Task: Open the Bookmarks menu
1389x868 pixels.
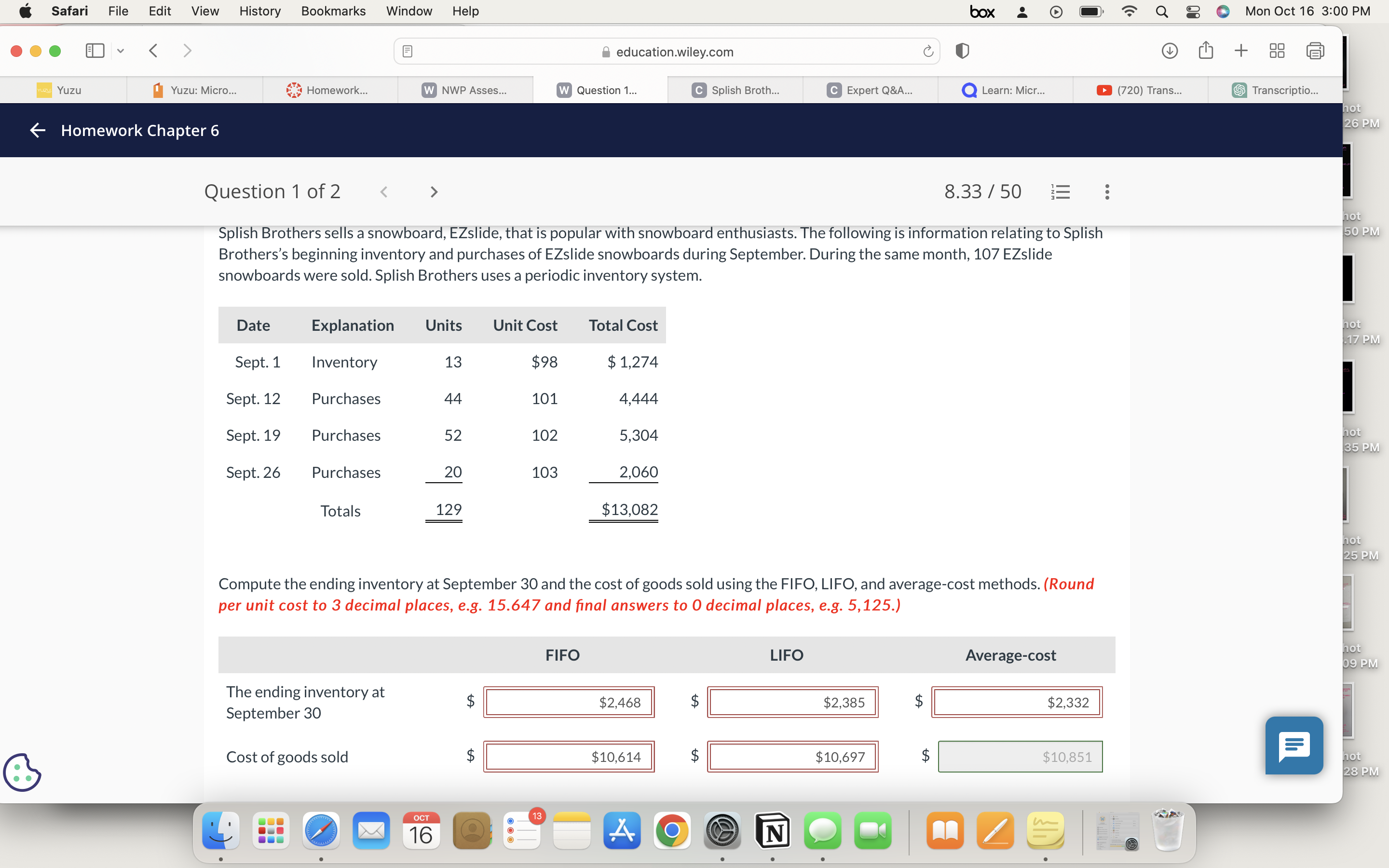Action: pos(333,12)
